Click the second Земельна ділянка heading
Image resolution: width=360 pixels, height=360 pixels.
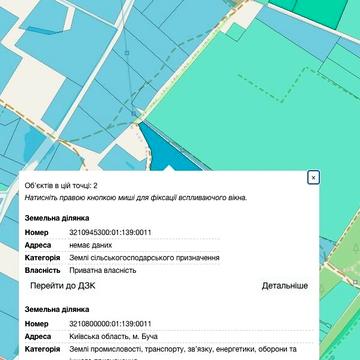tap(57, 309)
